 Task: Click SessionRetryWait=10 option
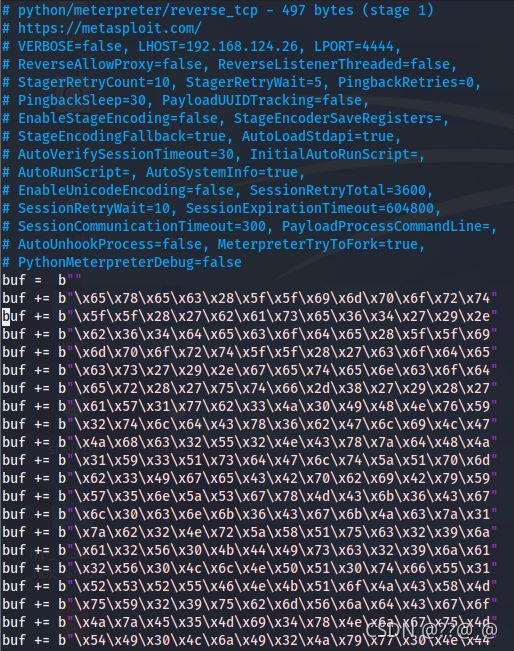click(x=94, y=208)
